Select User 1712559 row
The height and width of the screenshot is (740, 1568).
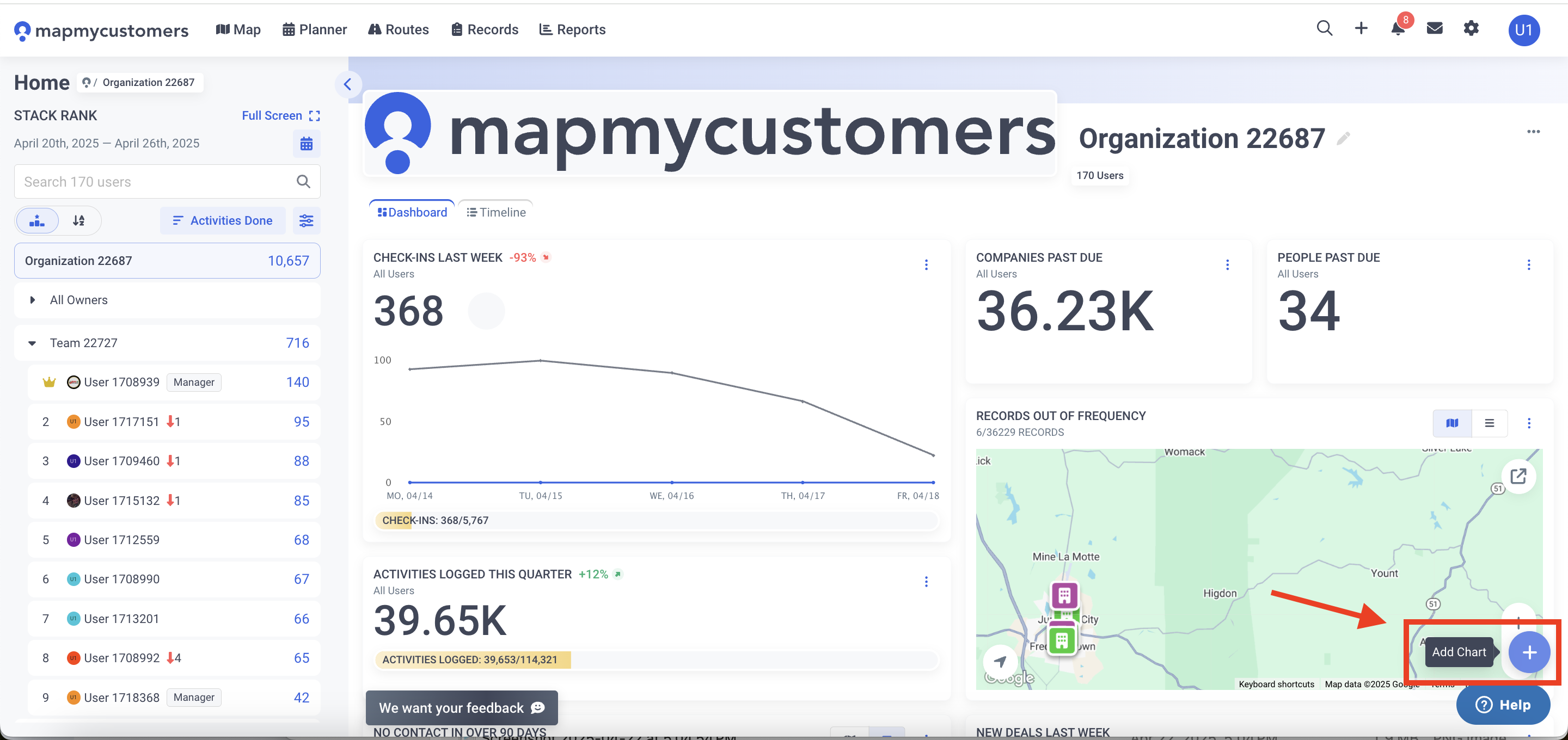[174, 540]
